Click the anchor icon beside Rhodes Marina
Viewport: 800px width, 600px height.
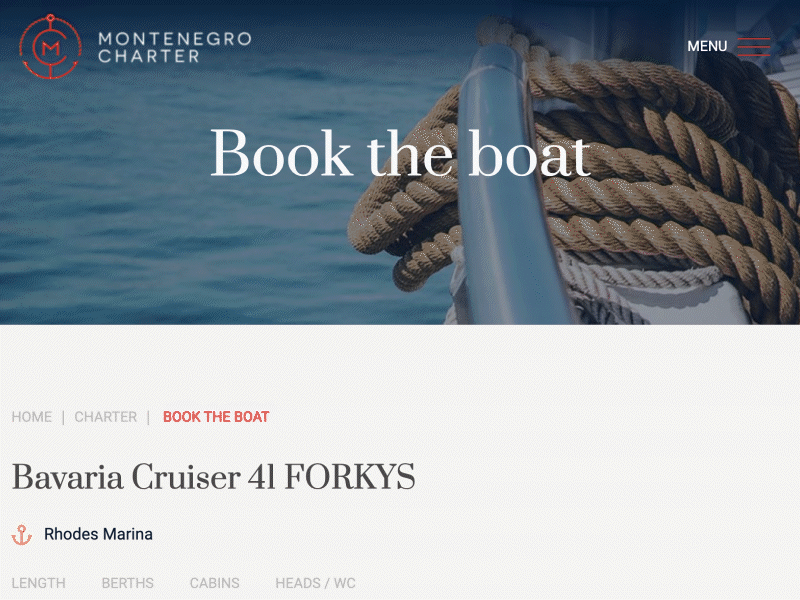(22, 535)
